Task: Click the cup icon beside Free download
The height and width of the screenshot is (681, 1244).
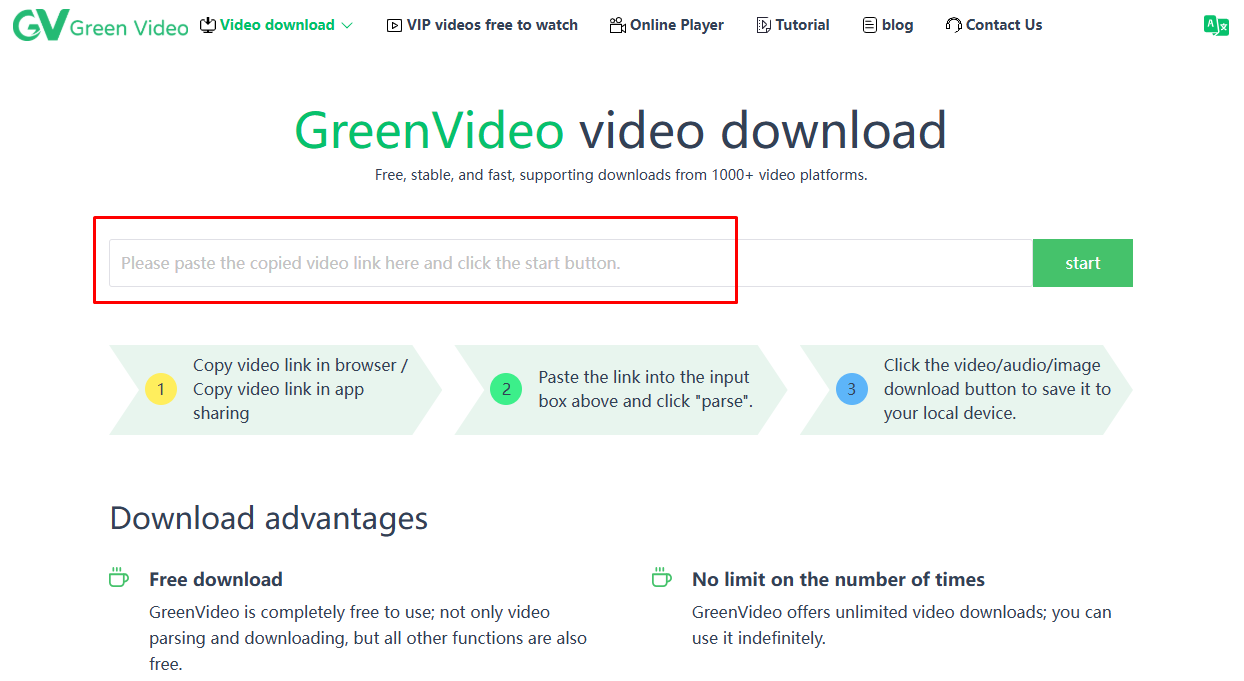Action: [119, 578]
